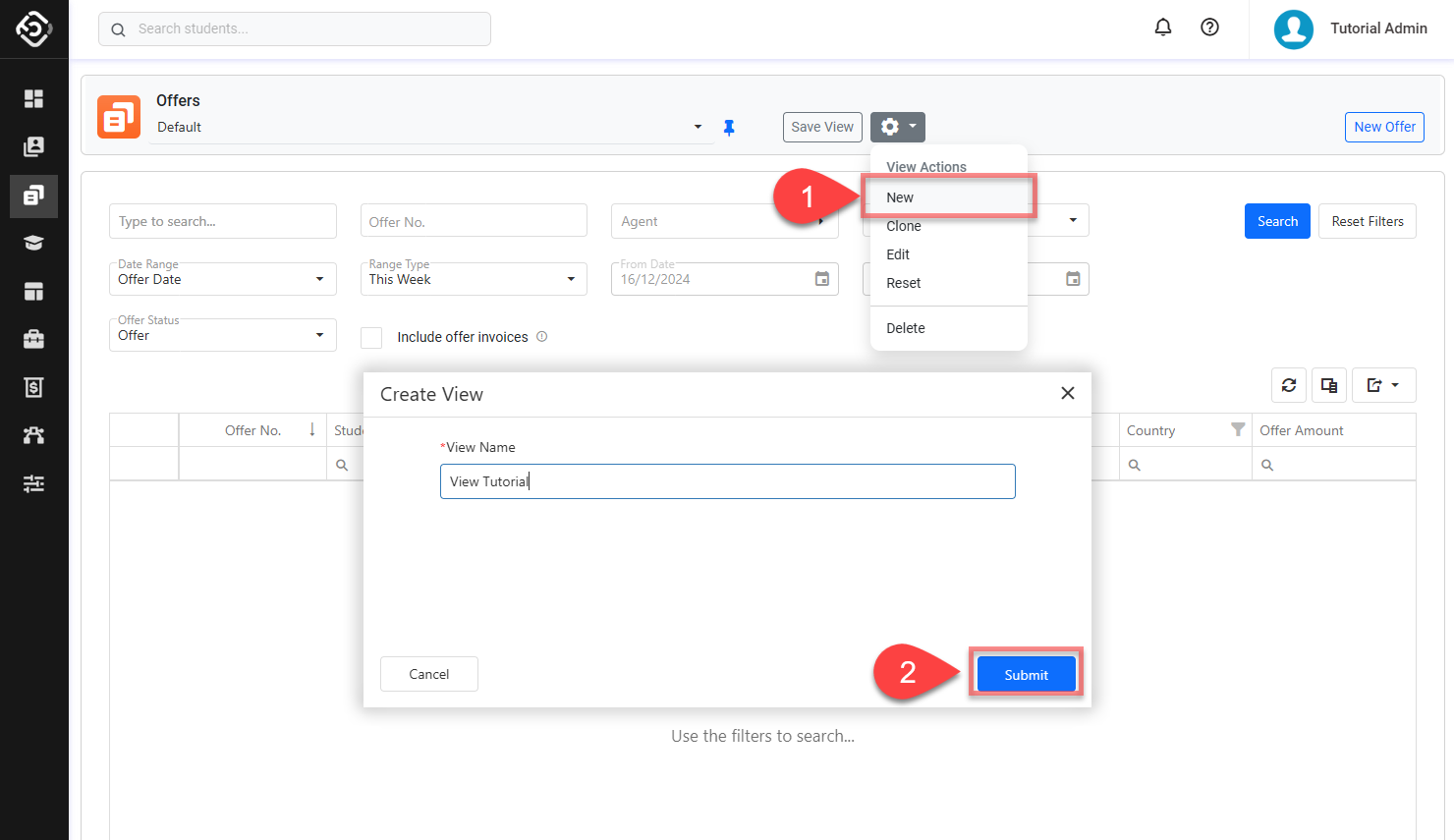
Task: Focus the Offer No. filter field
Action: click(x=474, y=221)
